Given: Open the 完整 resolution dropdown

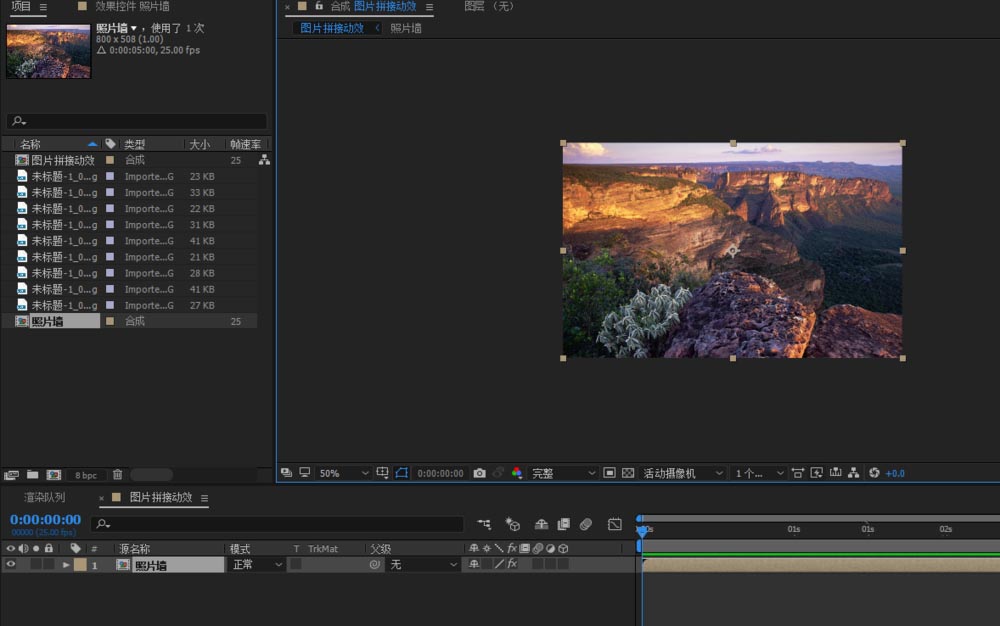Looking at the screenshot, I should pos(563,473).
